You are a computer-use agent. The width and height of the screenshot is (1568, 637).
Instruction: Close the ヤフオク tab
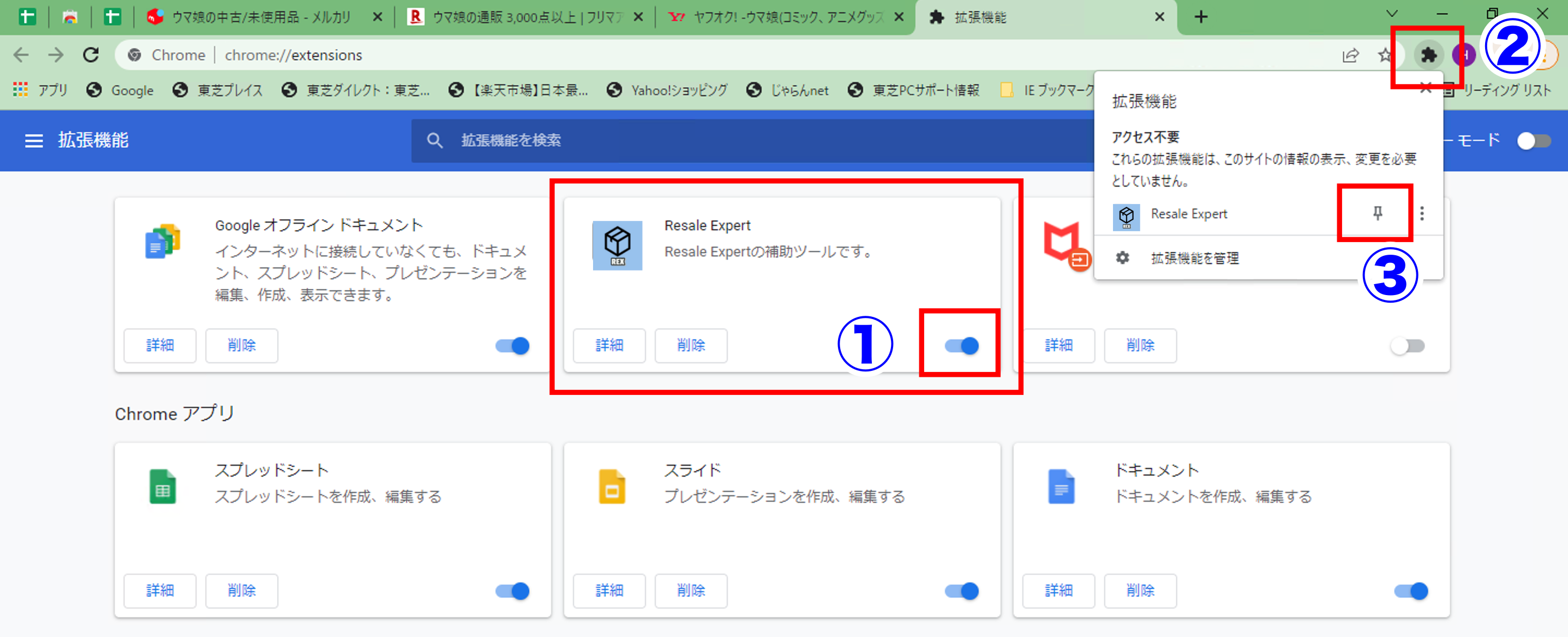coord(899,17)
